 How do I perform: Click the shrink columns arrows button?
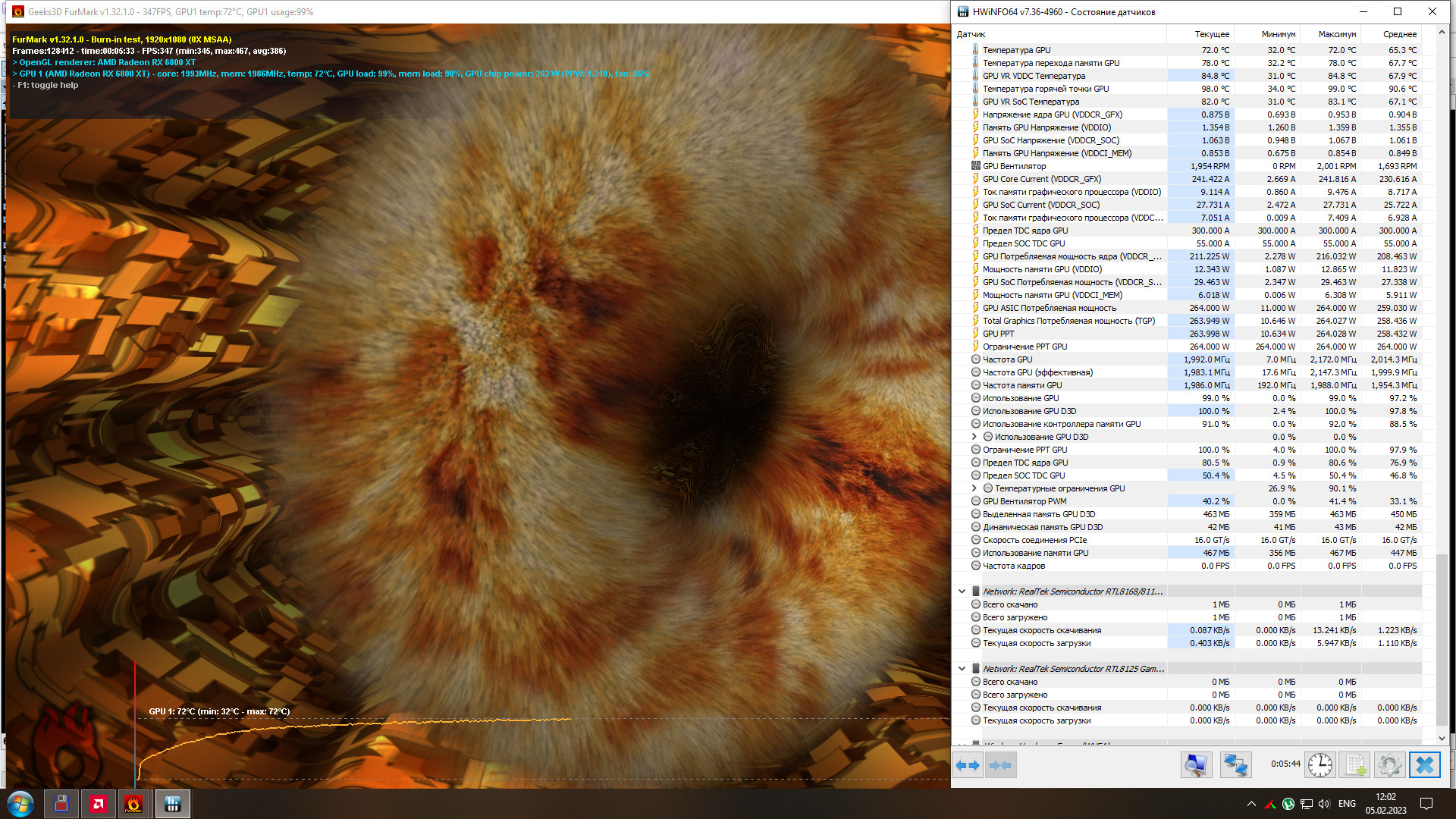[x=1000, y=765]
